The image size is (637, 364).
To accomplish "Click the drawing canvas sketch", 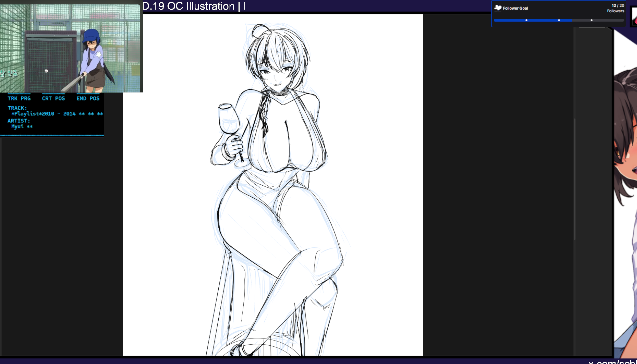I will [273, 185].
